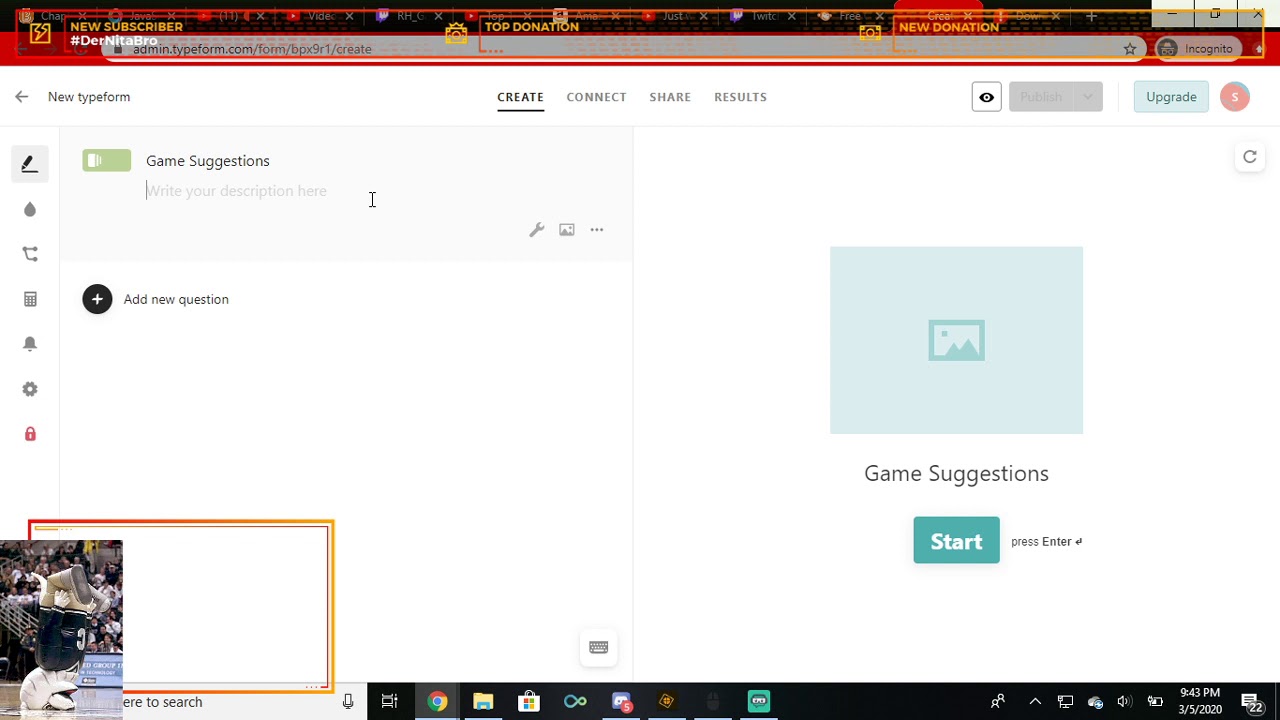Click the Start button in preview
The image size is (1280, 720).
point(956,540)
